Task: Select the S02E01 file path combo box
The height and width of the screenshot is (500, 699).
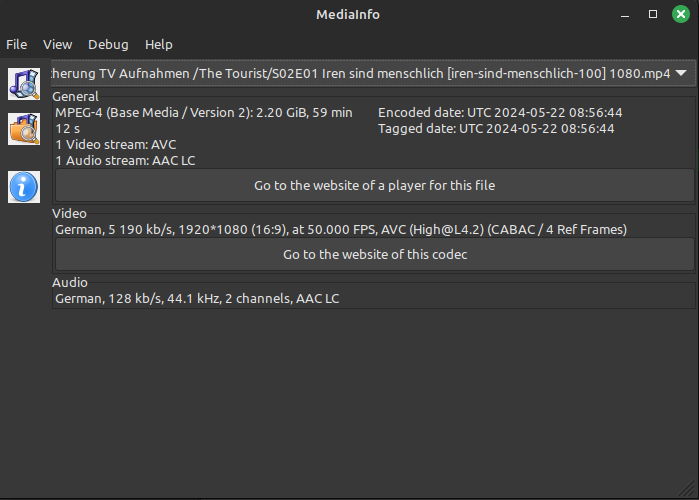Action: [x=373, y=73]
